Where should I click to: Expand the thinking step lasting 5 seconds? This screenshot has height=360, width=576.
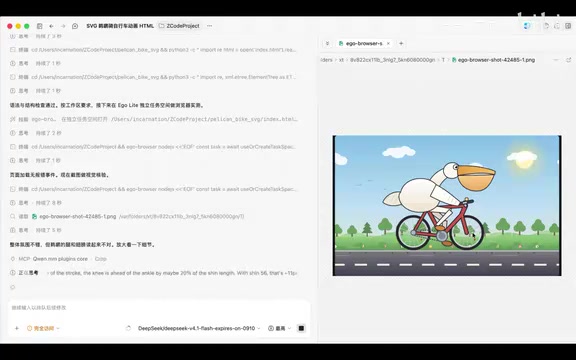(x=36, y=230)
